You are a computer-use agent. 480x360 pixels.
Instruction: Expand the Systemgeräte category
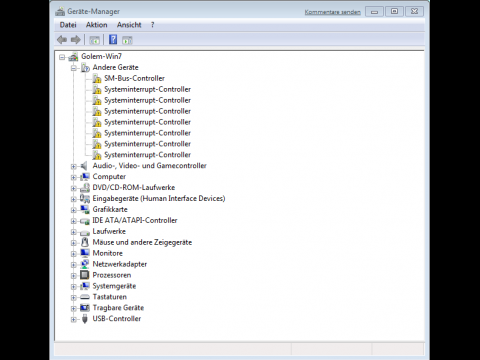point(74,287)
